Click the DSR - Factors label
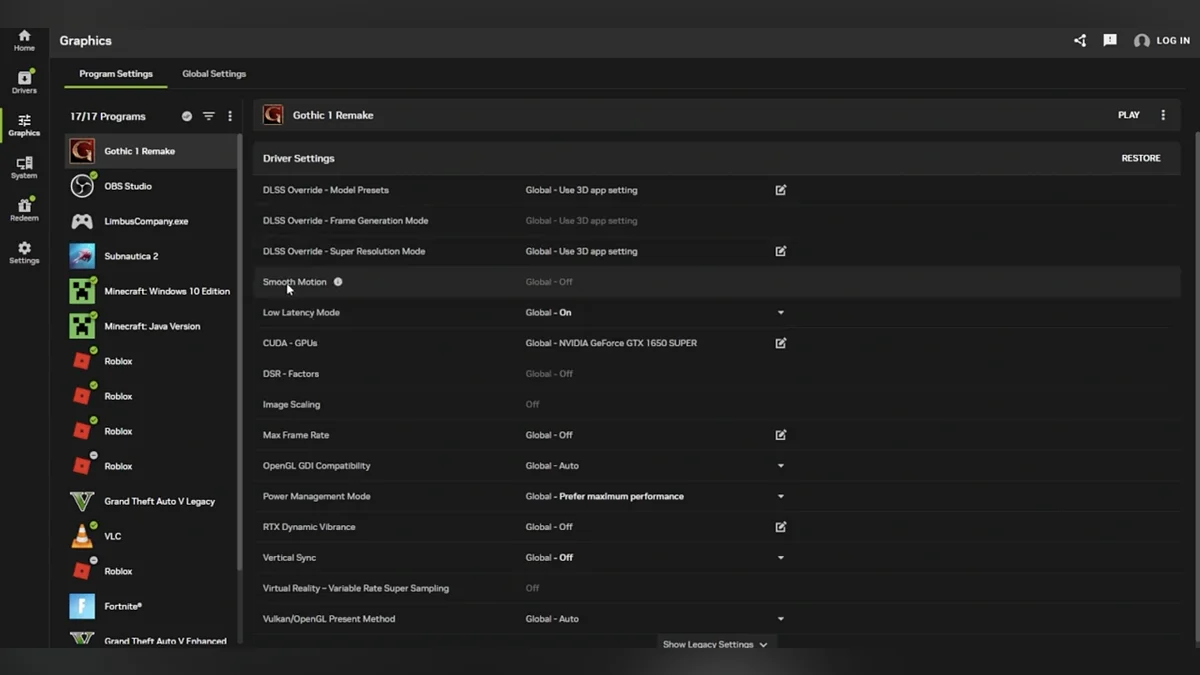 pos(291,374)
